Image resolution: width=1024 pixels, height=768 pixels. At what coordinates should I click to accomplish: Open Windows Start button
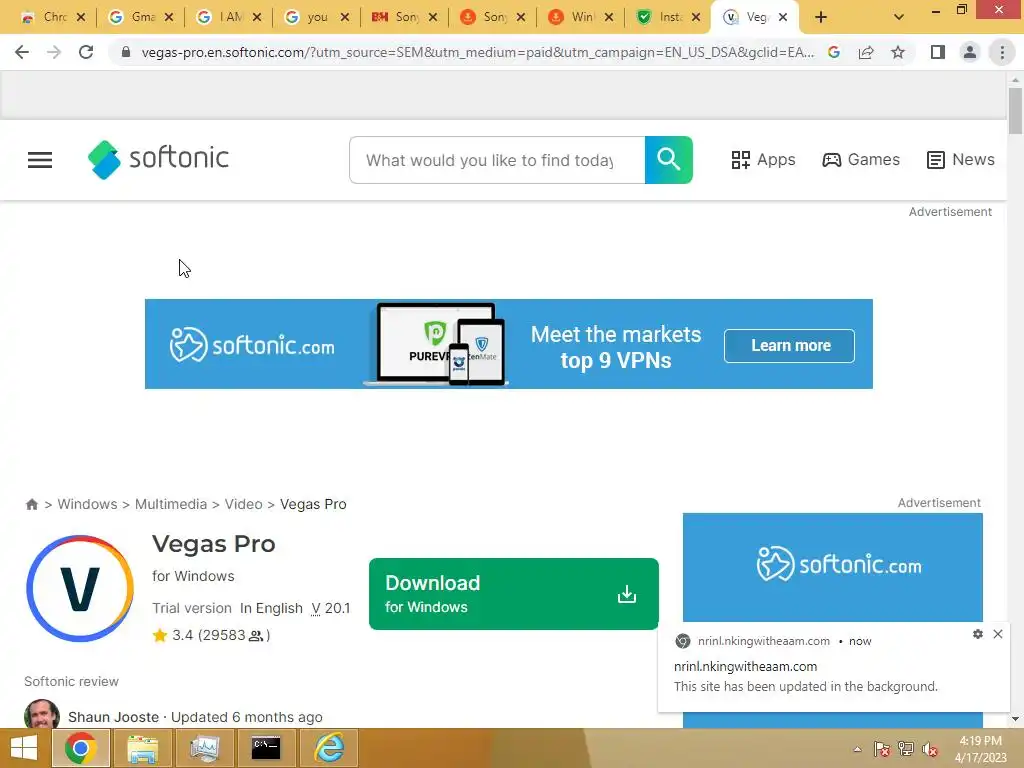pyautogui.click(x=24, y=748)
